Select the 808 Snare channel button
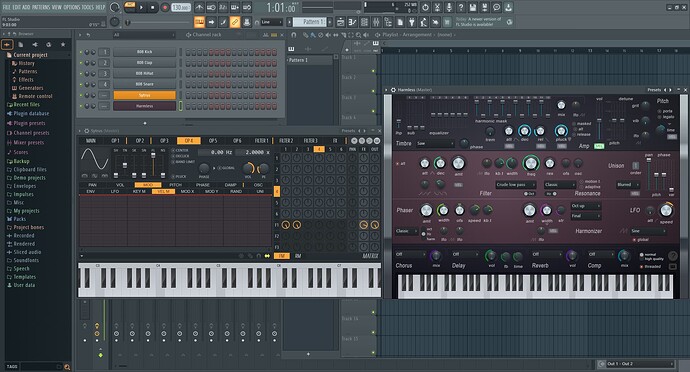The width and height of the screenshot is (690, 372). [144, 84]
